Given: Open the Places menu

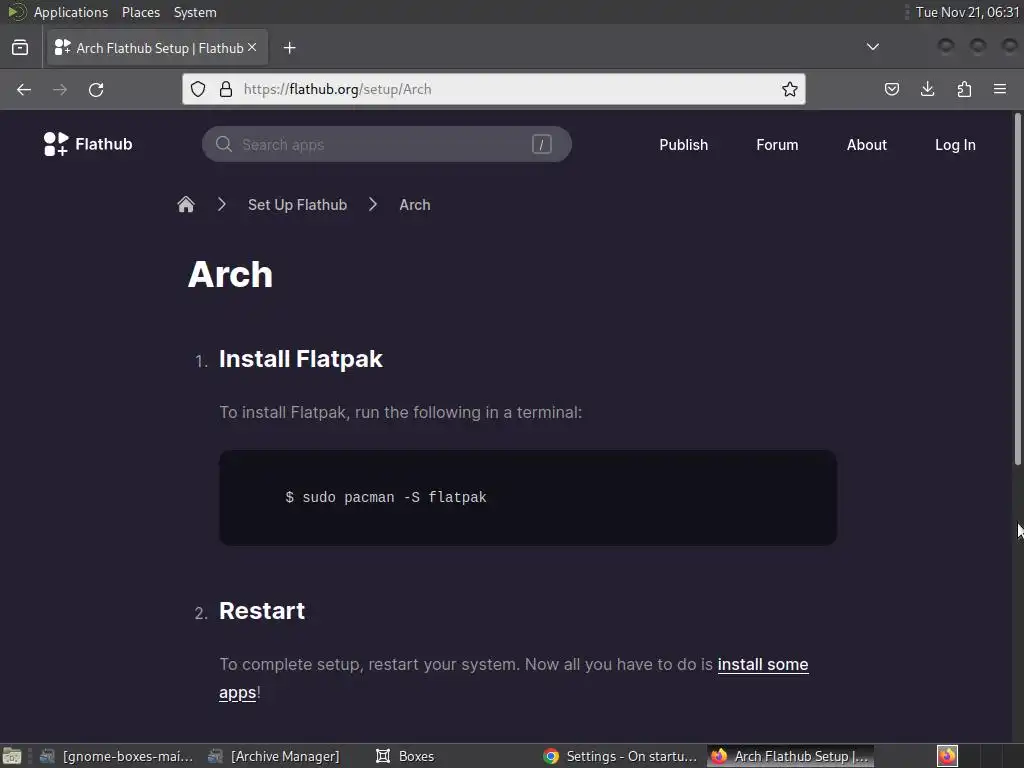Looking at the screenshot, I should coord(141,12).
